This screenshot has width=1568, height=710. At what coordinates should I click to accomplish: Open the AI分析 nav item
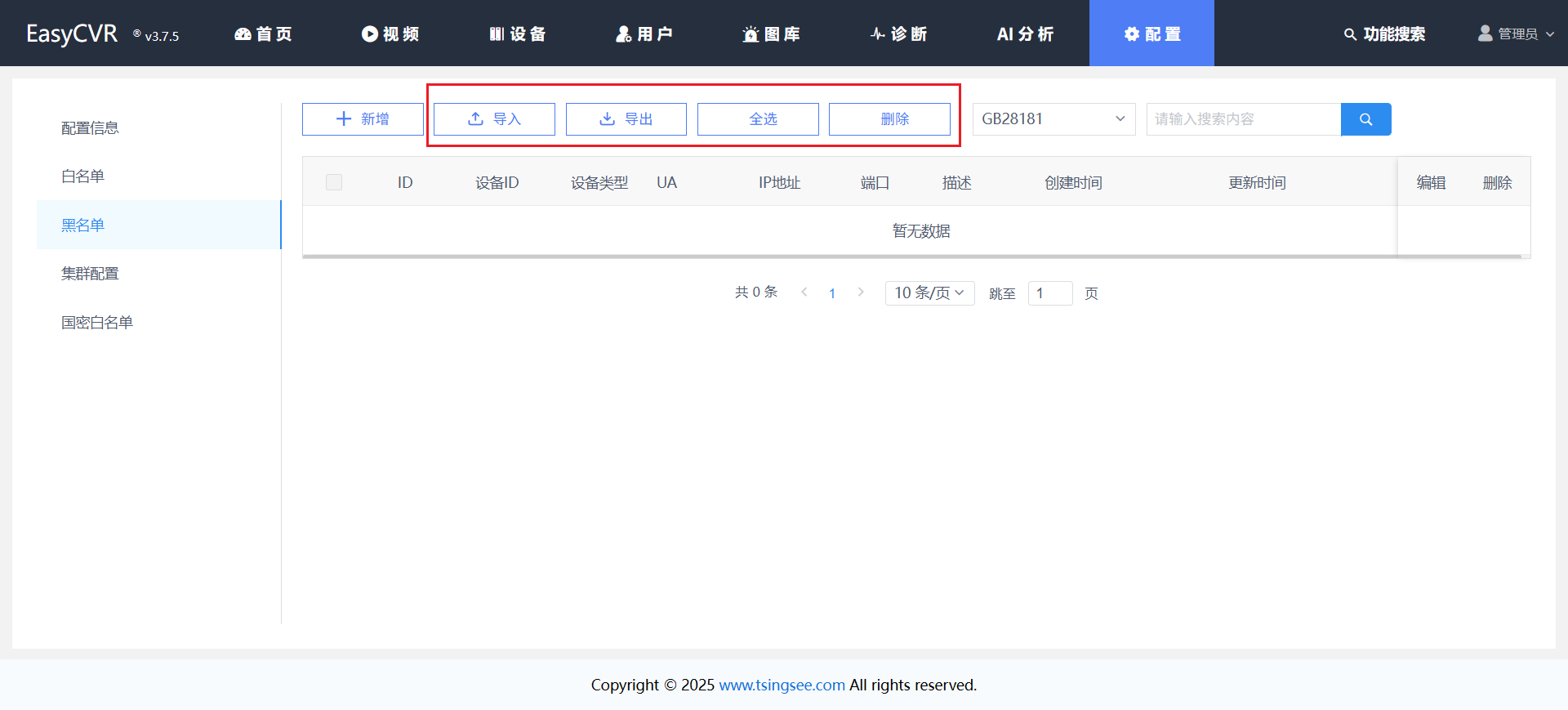click(1026, 33)
